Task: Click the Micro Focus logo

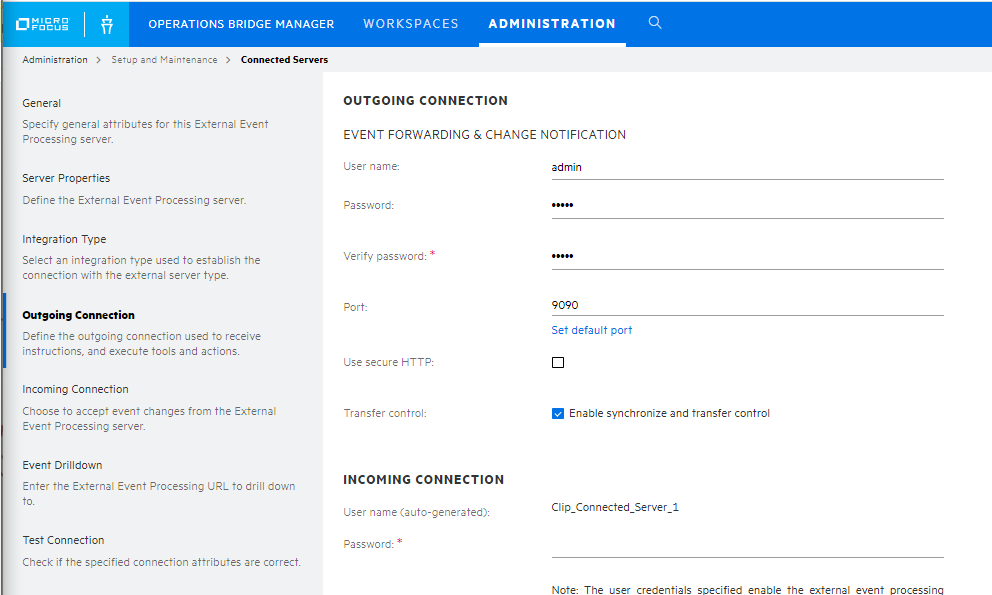Action: click(42, 24)
